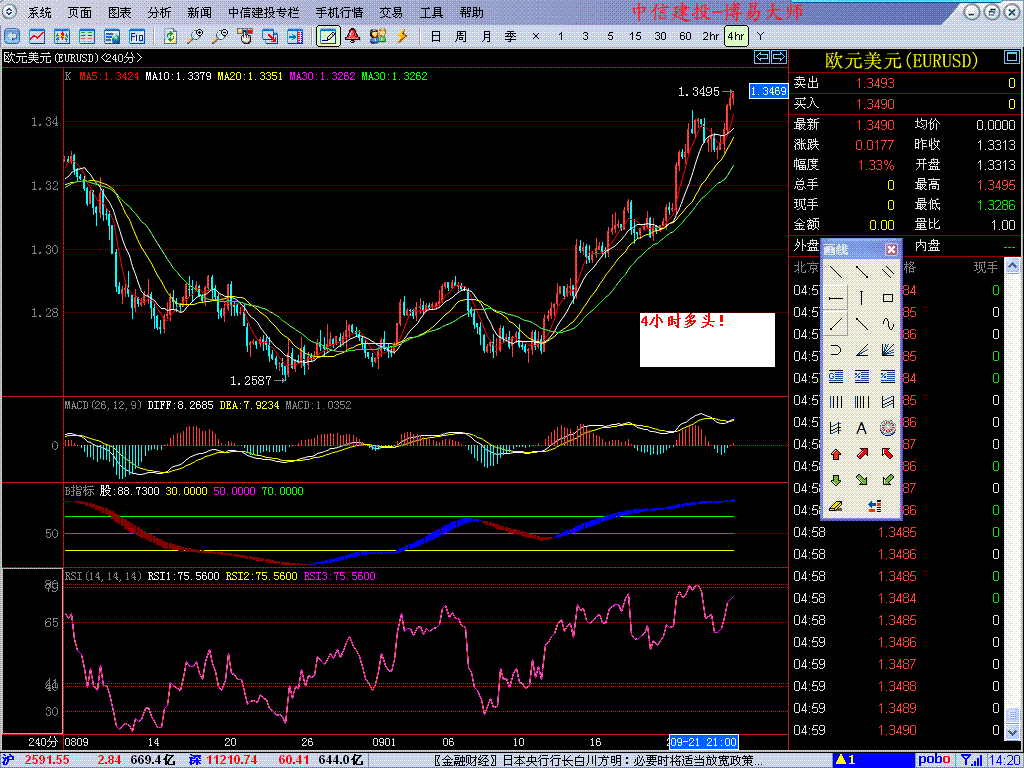
Task: Open the 工具 menu
Action: pos(431,13)
